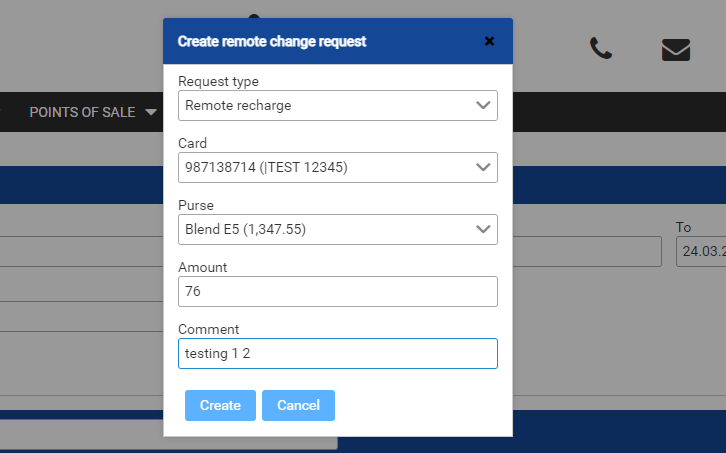Click the 'Card' field label

(x=192, y=143)
